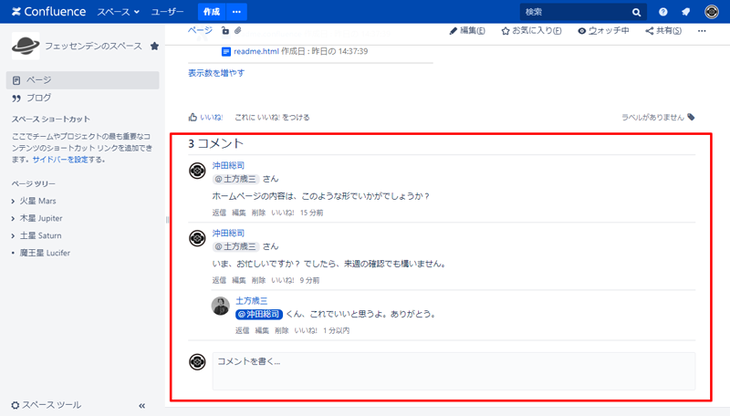This screenshot has height=416, width=730.
Task: Like the 15 分前 comment
Action: point(283,213)
